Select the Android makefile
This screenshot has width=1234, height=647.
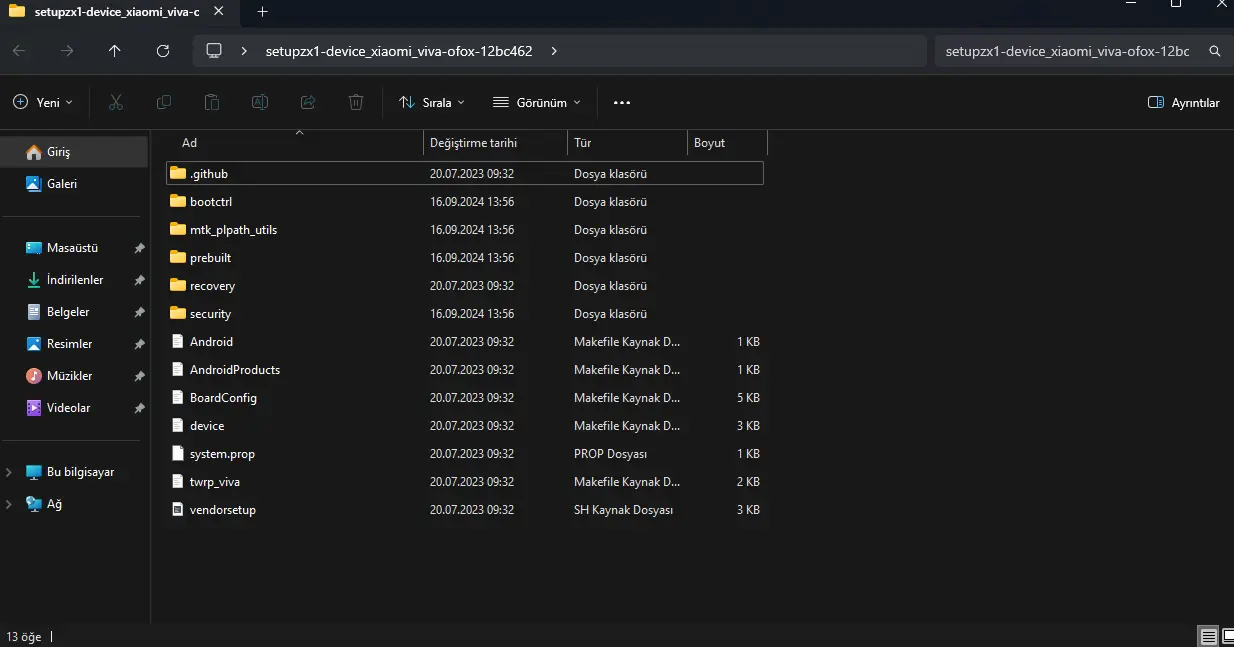465,341
